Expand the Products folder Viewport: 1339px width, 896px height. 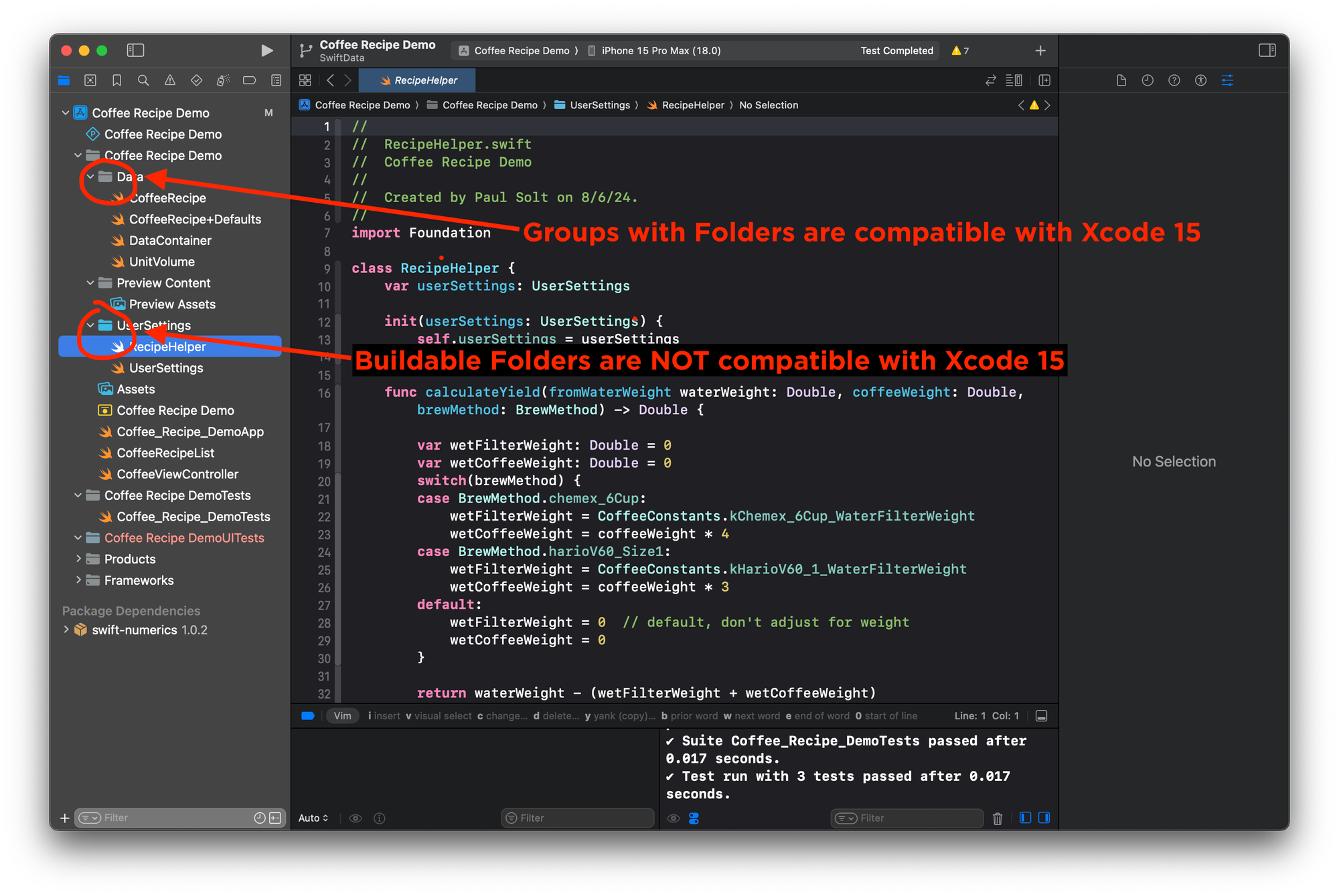78,559
